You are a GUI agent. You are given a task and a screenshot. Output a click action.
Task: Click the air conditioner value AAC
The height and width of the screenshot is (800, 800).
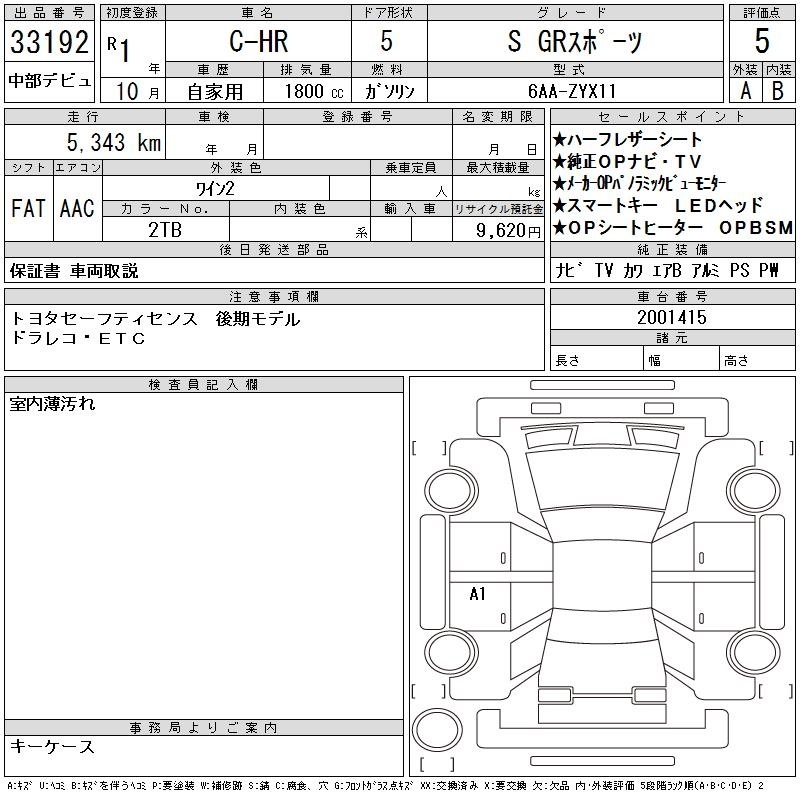77,208
